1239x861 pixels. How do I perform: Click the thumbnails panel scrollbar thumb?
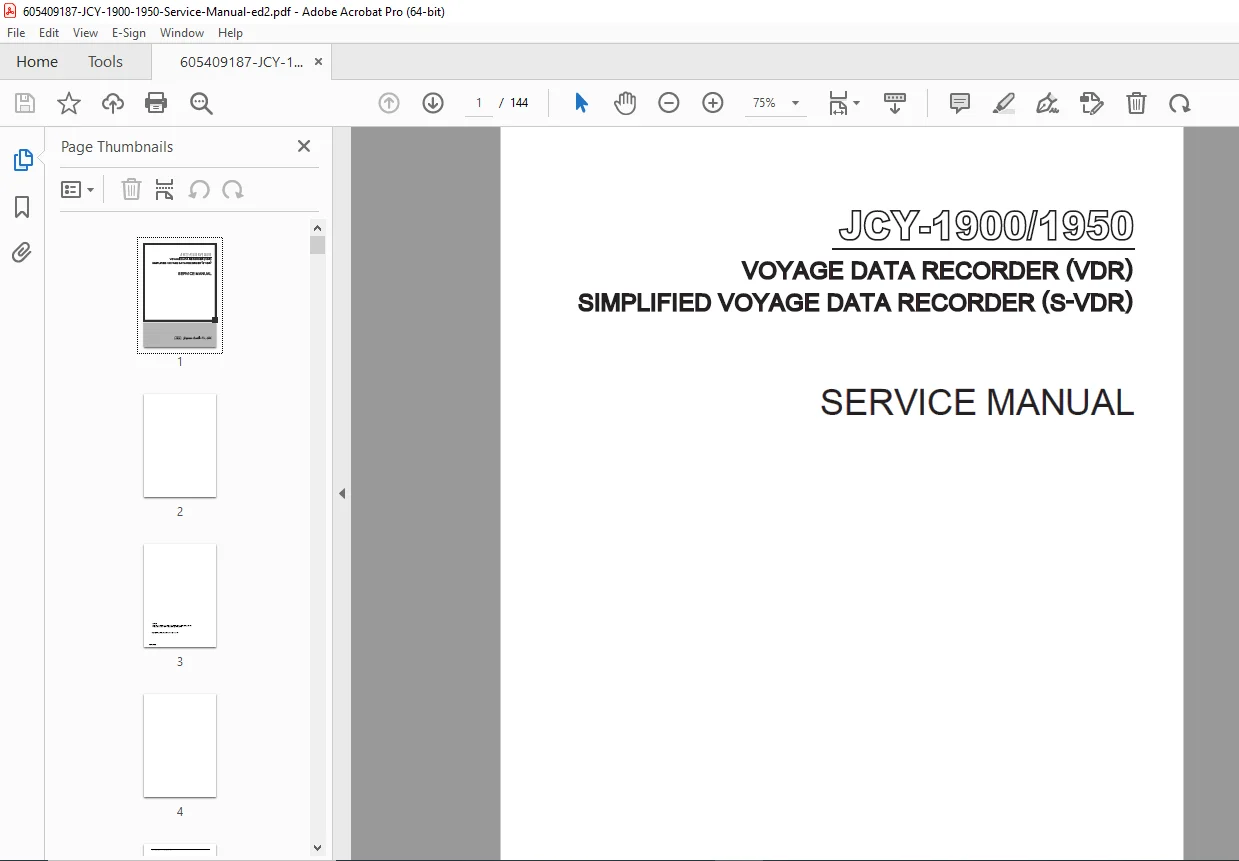(318, 245)
